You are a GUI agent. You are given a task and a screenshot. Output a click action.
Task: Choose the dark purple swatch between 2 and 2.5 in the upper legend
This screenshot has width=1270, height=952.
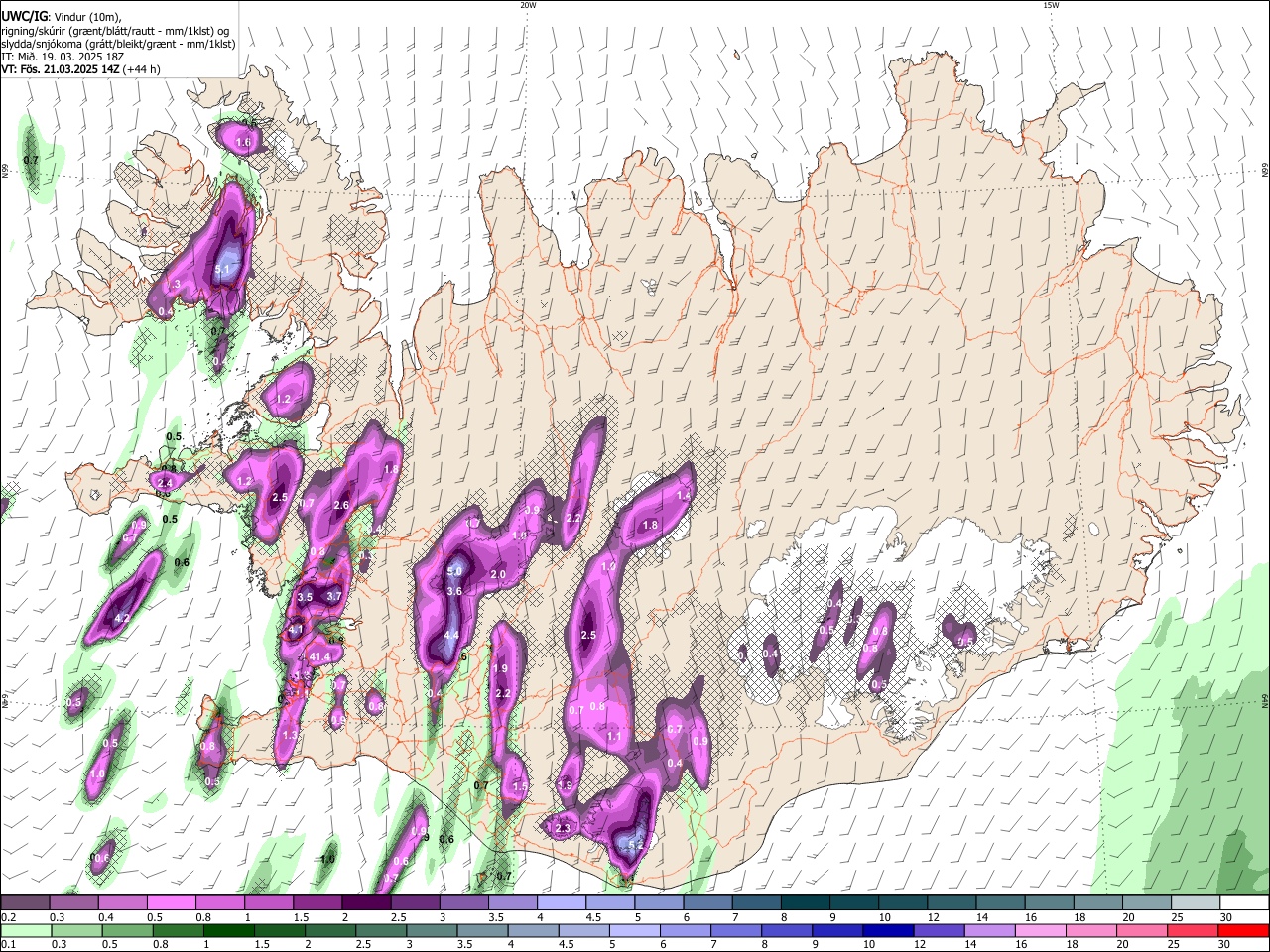click(x=366, y=903)
